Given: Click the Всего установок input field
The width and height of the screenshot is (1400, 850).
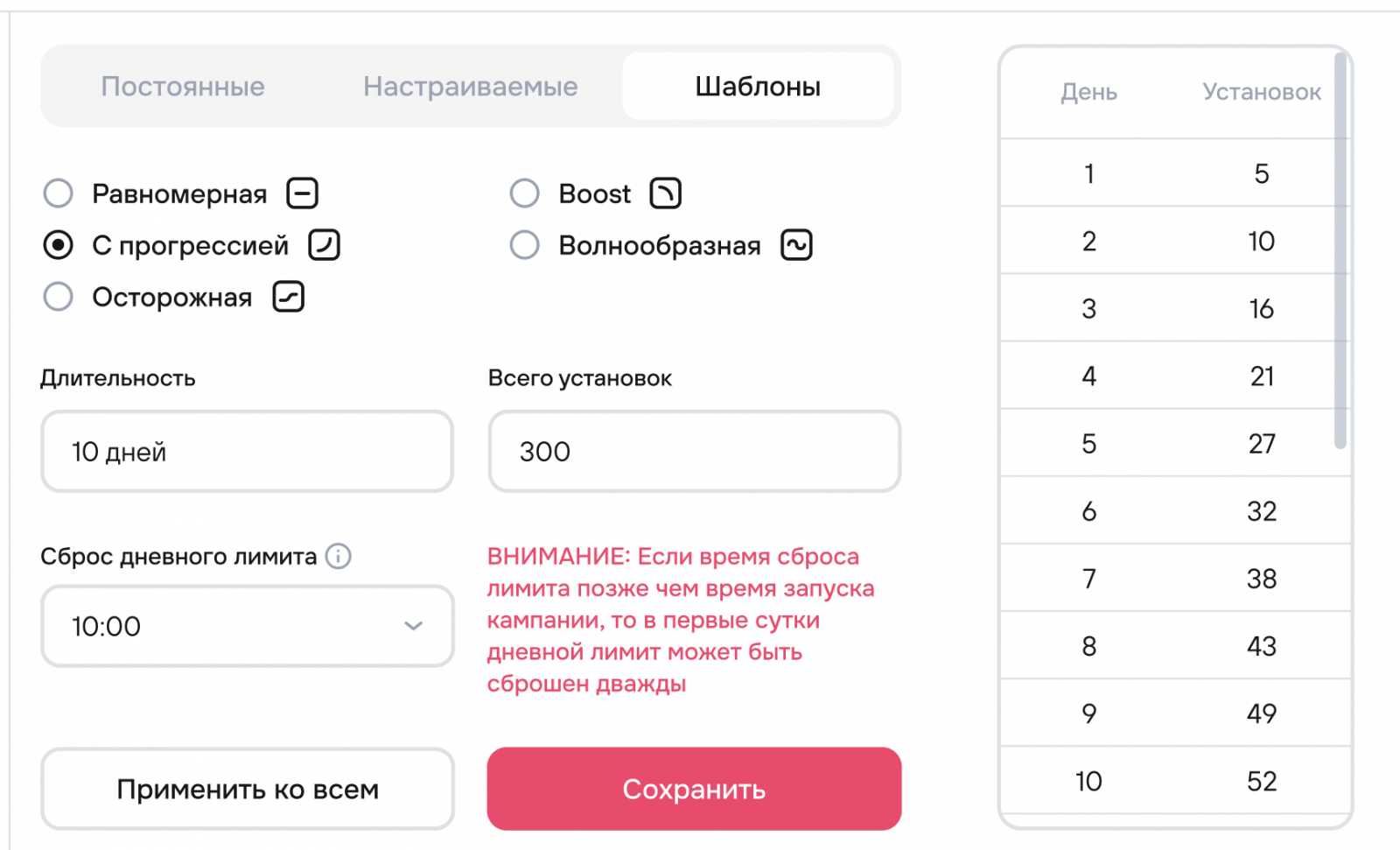Looking at the screenshot, I should point(695,452).
